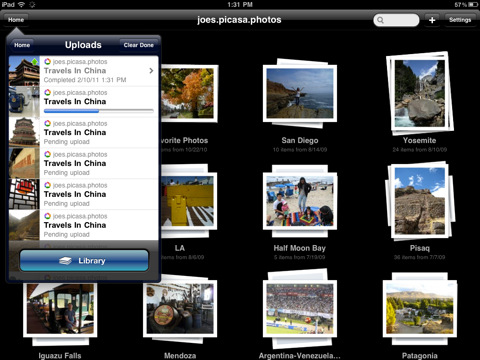Viewport: 480px width, 360px height.
Task: Click the 'Completed 2/10/11 1:31 PM' text
Action: pyautogui.click(x=85, y=80)
